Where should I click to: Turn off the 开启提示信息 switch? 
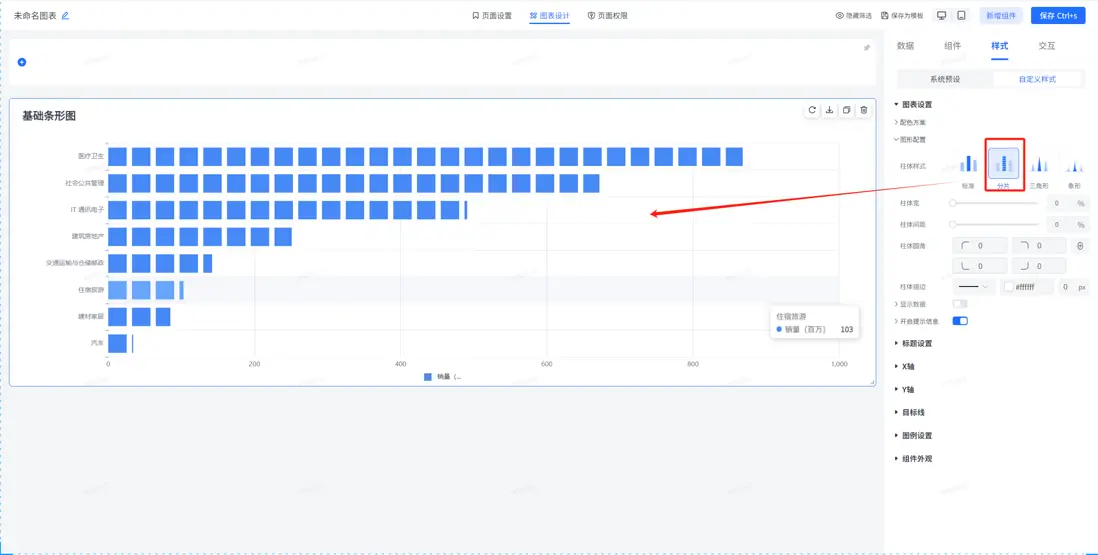(x=960, y=321)
